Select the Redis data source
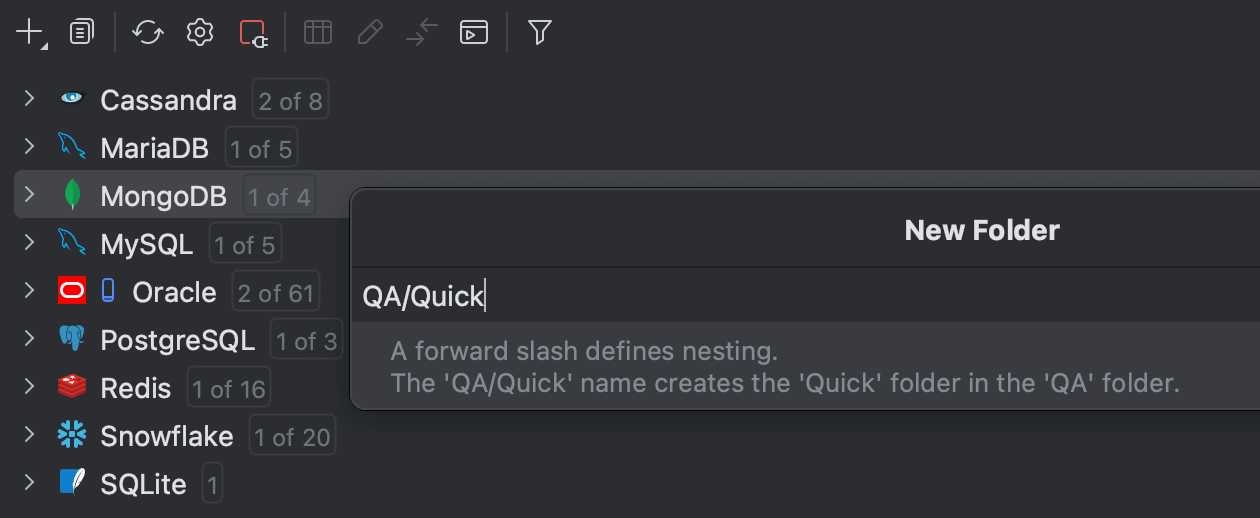Viewport: 1260px width, 518px height. [135, 388]
